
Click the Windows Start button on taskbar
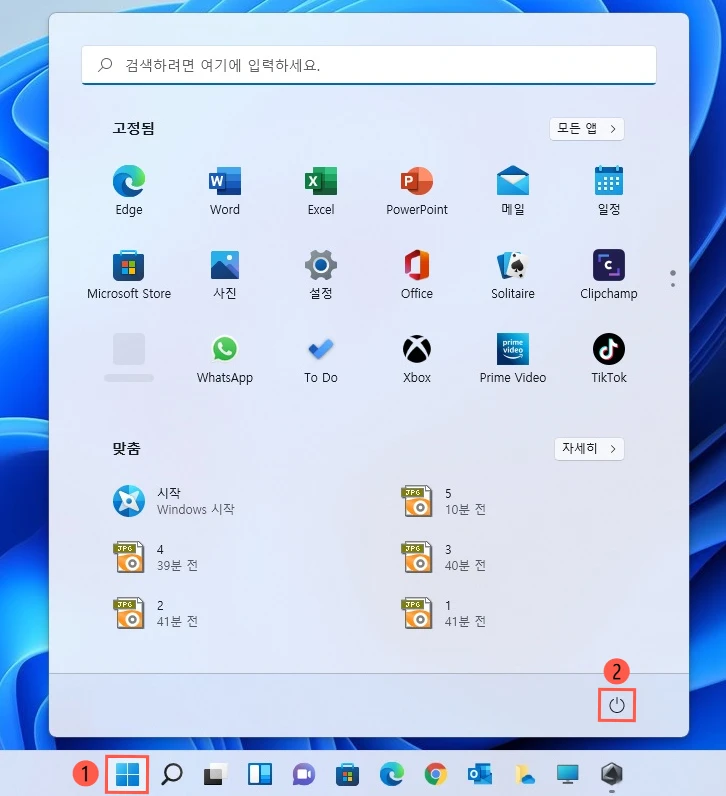pyautogui.click(x=127, y=774)
